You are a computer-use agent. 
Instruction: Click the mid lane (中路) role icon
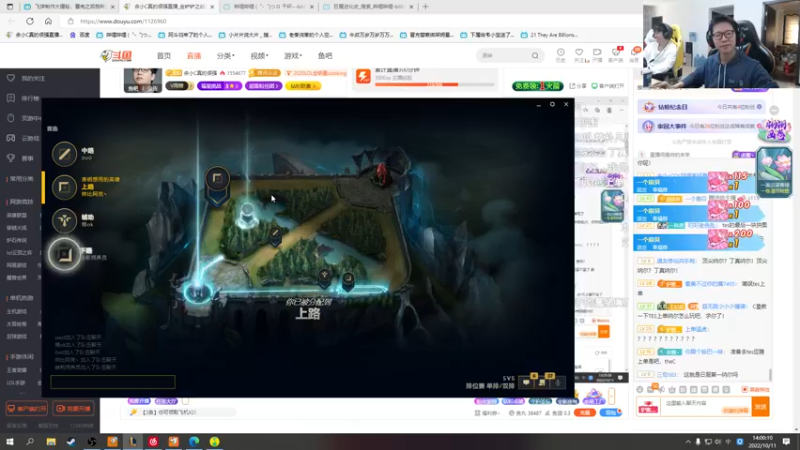pyautogui.click(x=64, y=154)
